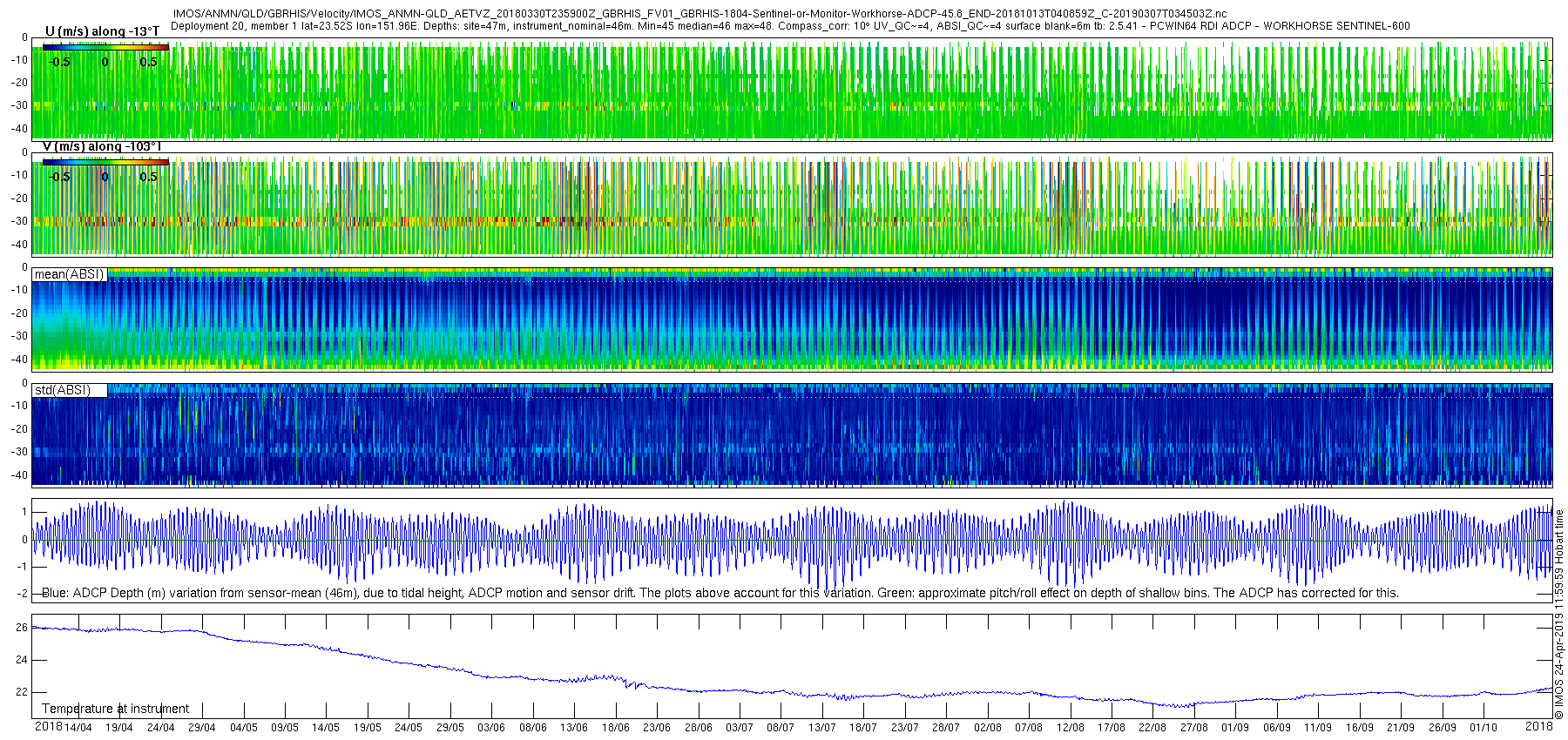Viewport: 1568px width, 740px height.
Task: Click the '02/08' date tick
Action: pos(988,728)
